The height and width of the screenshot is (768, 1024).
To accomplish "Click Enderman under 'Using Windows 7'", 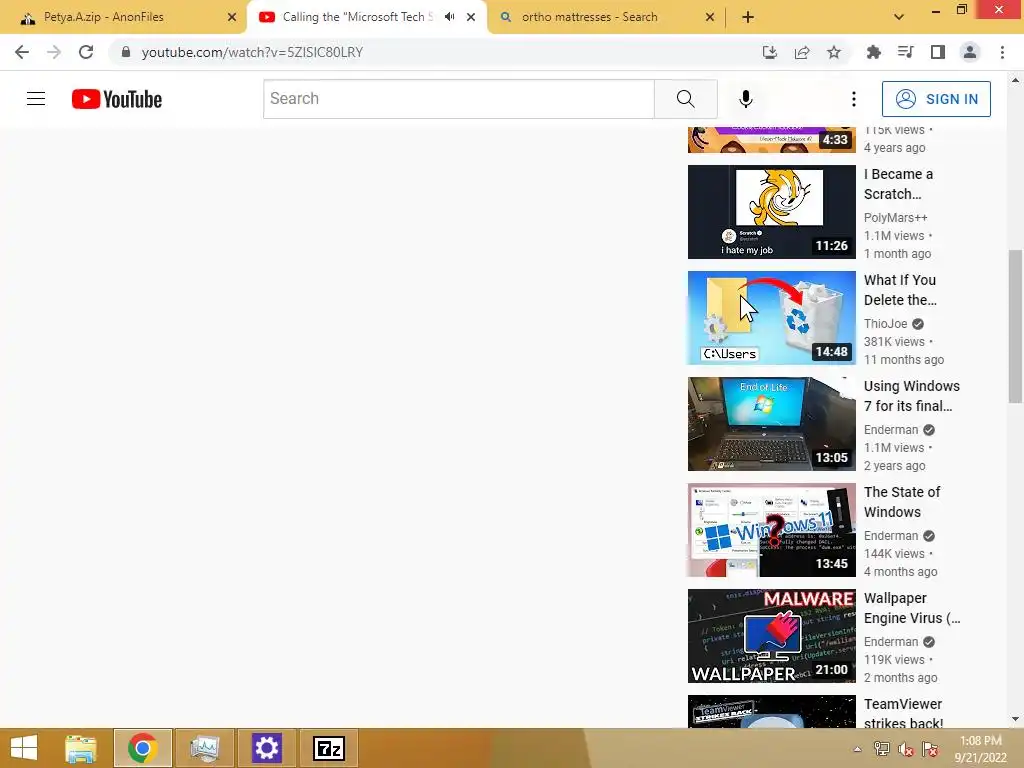I will [x=891, y=430].
